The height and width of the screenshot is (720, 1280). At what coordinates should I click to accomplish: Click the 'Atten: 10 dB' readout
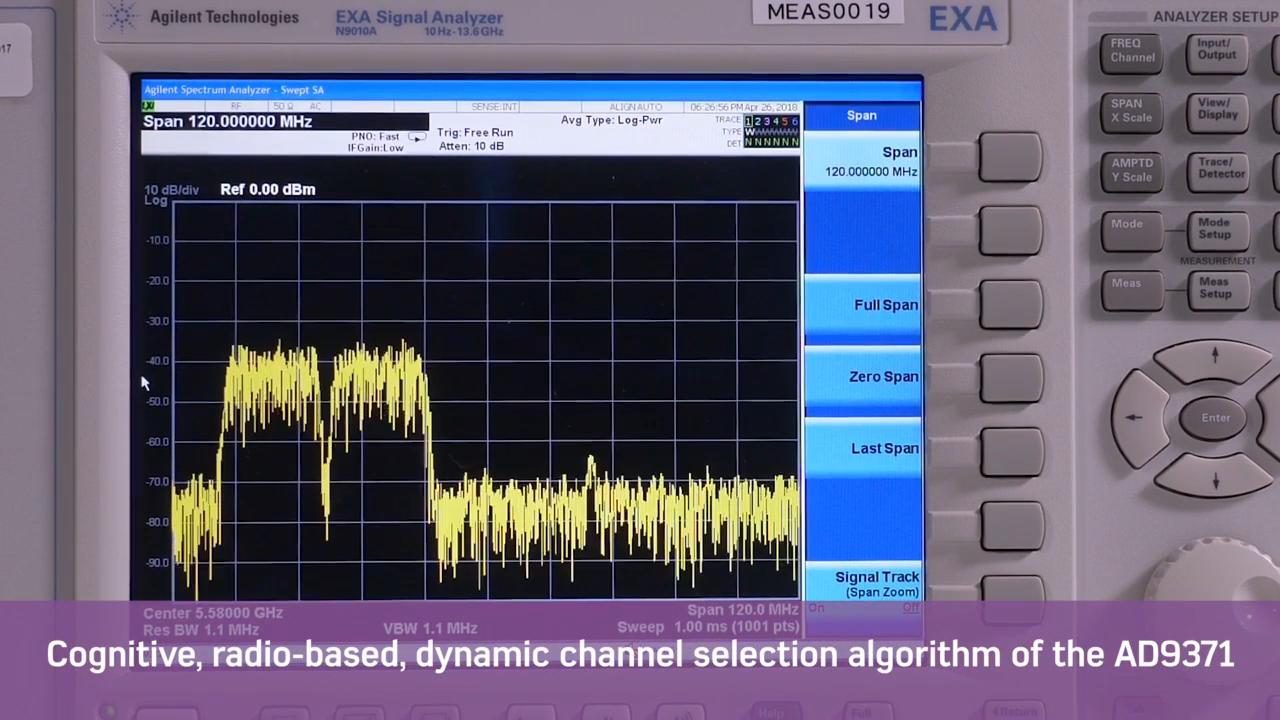tap(471, 146)
